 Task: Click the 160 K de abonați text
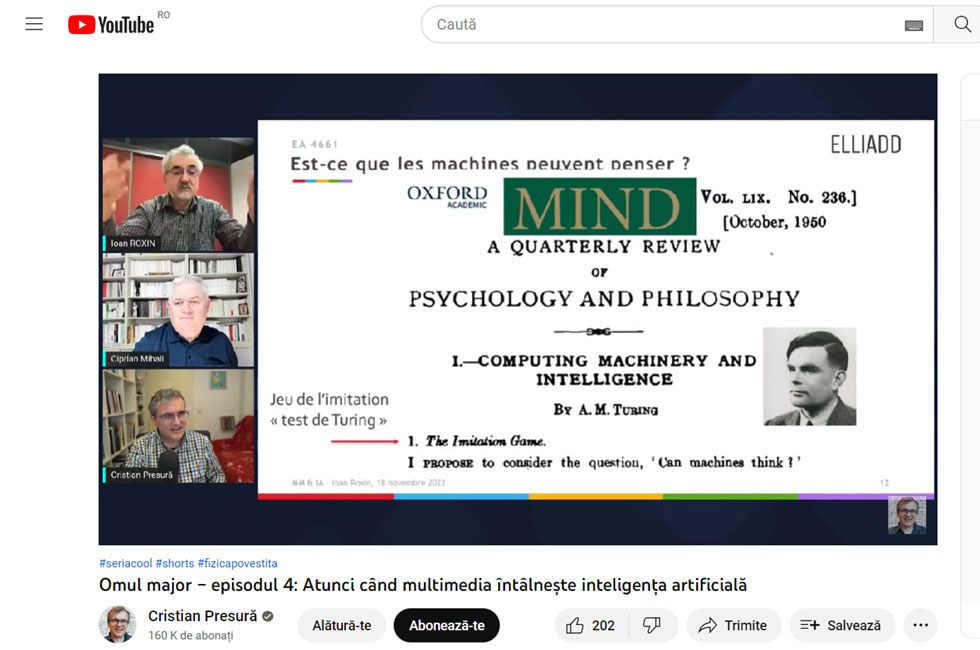point(191,635)
